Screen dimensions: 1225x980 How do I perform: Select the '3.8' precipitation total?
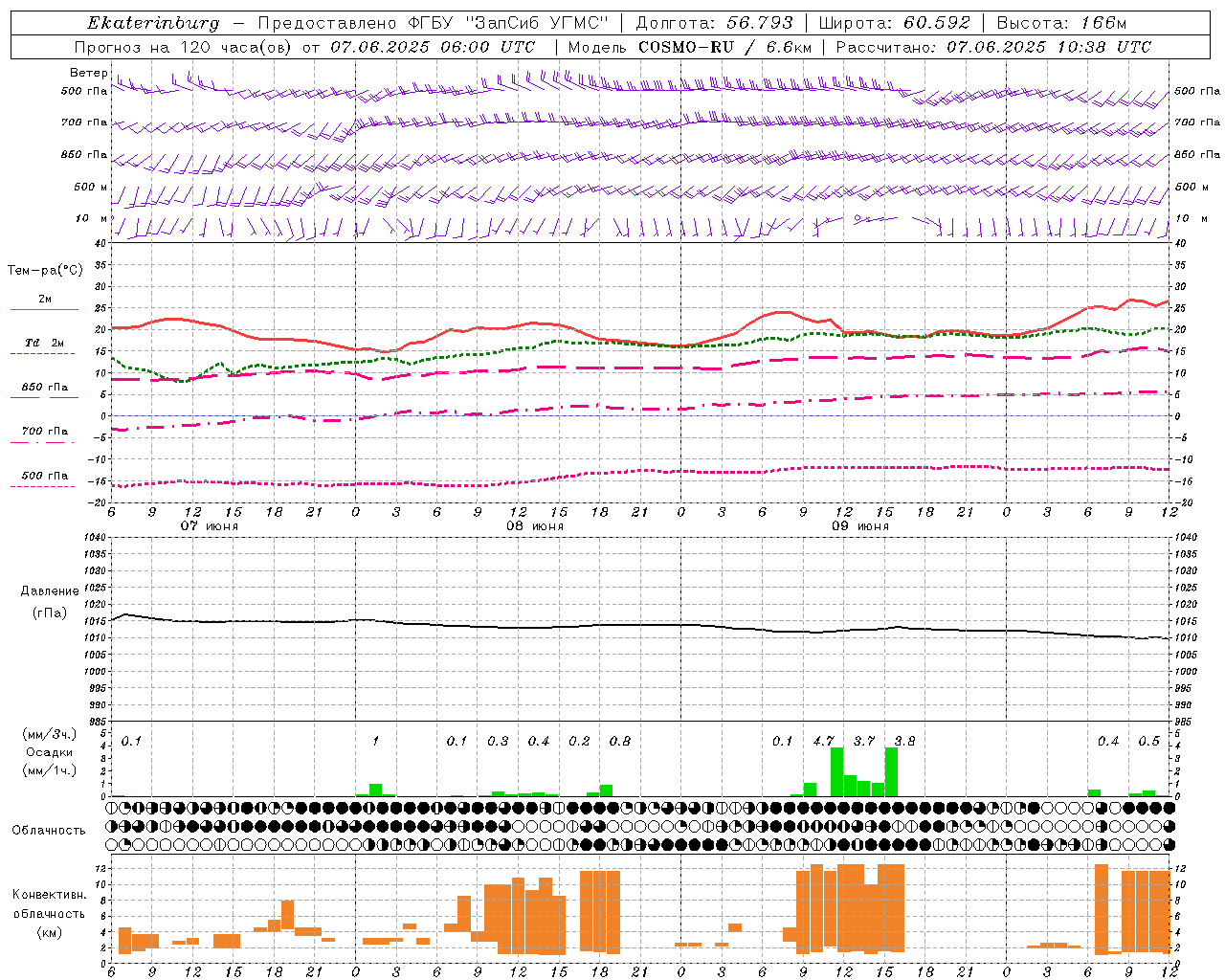pos(904,741)
